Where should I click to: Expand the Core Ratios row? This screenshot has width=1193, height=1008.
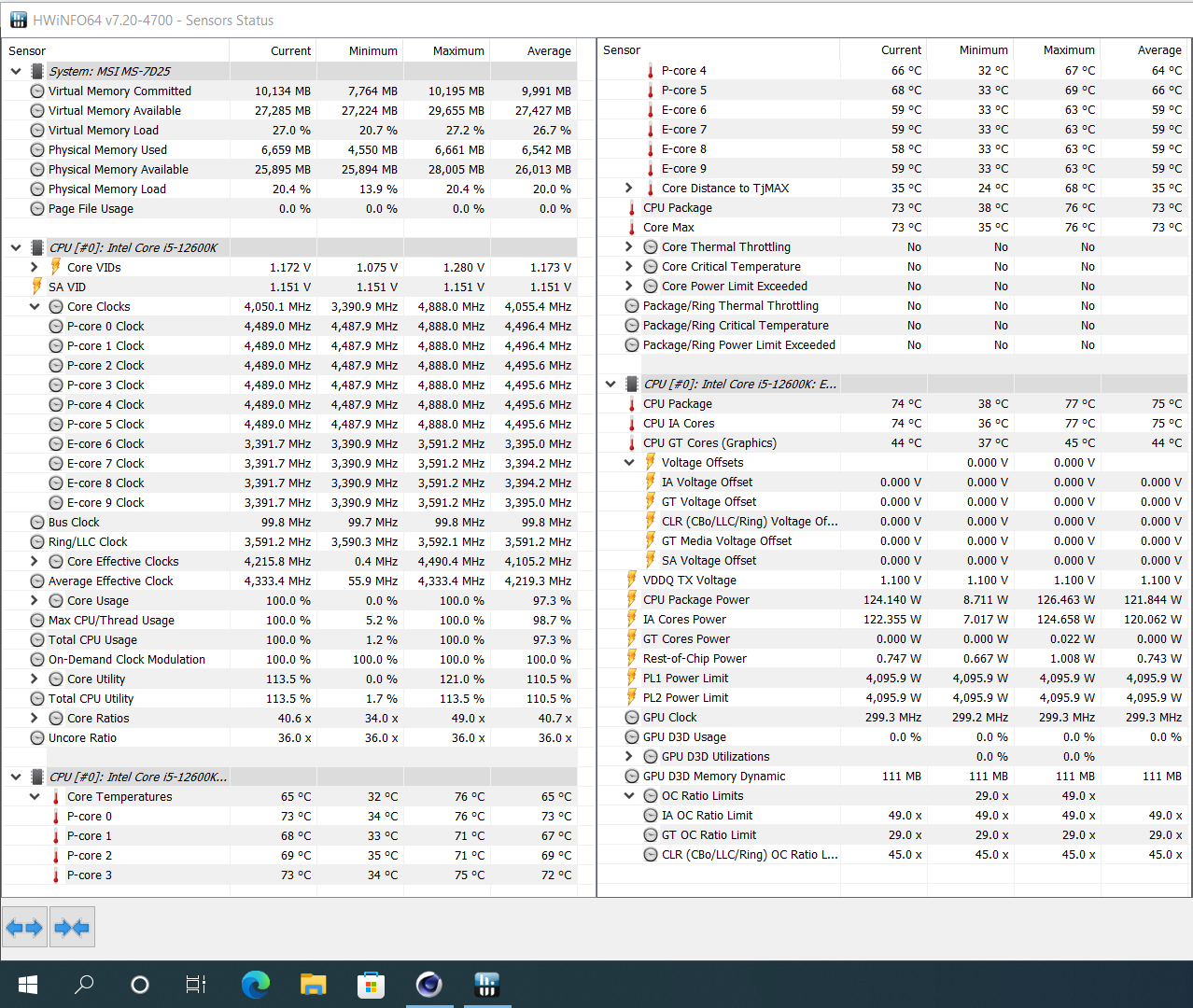pos(35,718)
